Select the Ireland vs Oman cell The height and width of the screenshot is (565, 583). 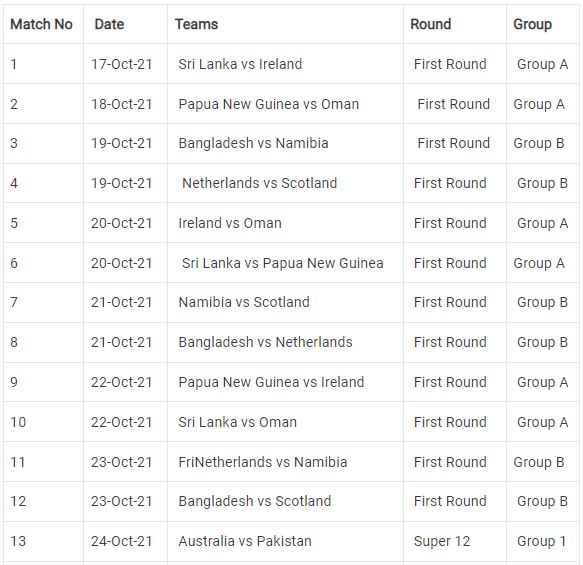285,223
